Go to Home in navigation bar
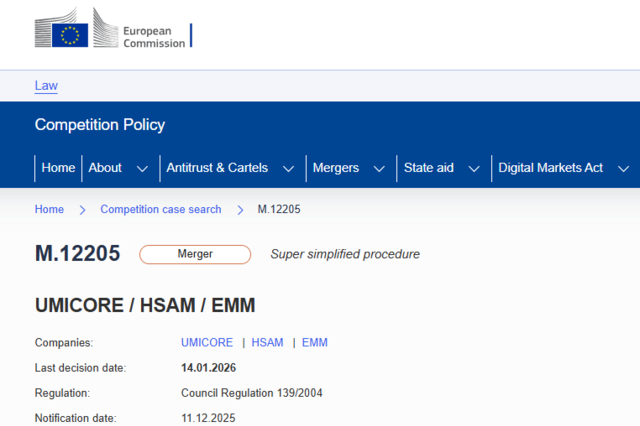The width and height of the screenshot is (640, 426). point(58,168)
